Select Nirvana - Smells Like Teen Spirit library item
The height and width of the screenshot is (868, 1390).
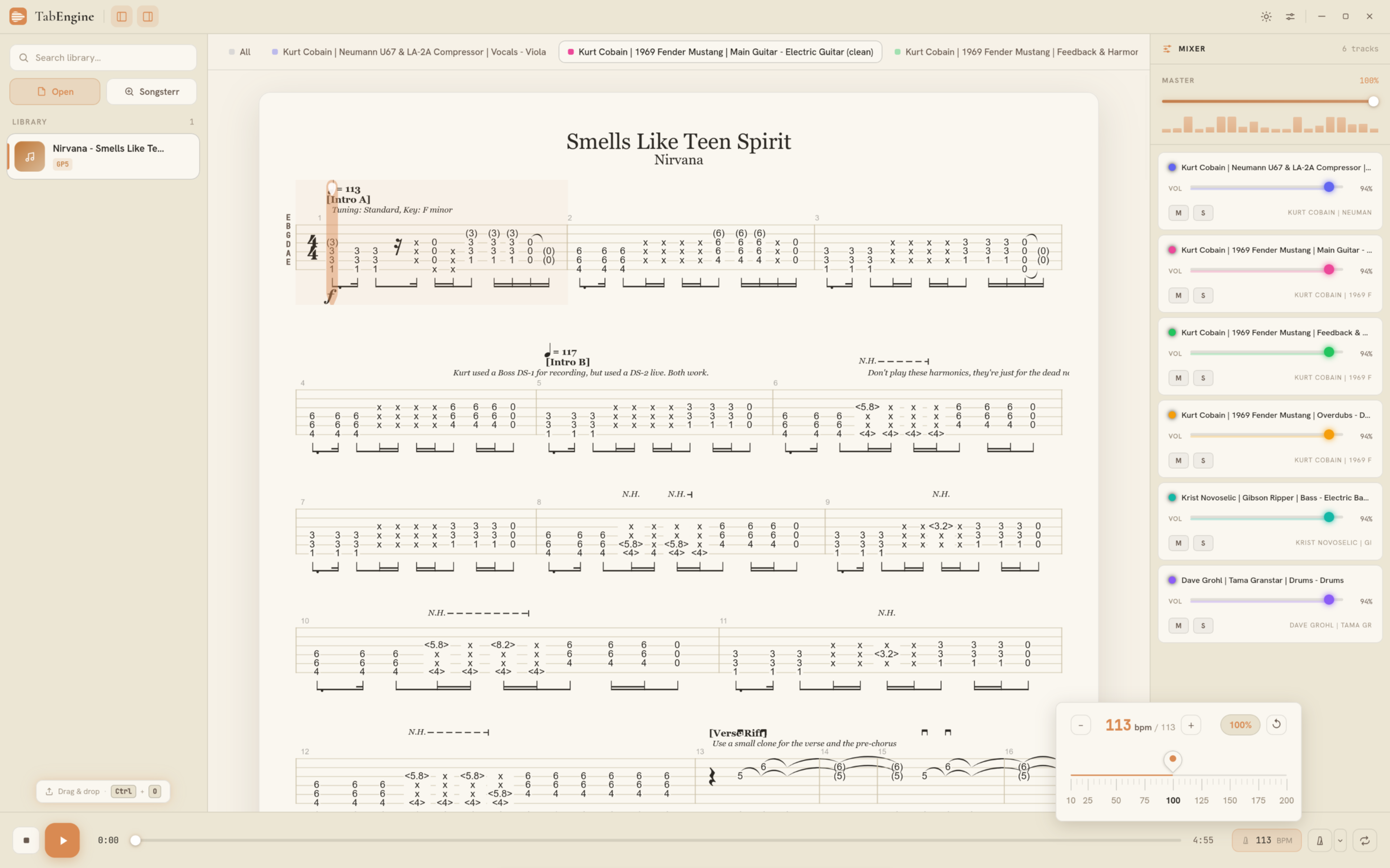[103, 157]
